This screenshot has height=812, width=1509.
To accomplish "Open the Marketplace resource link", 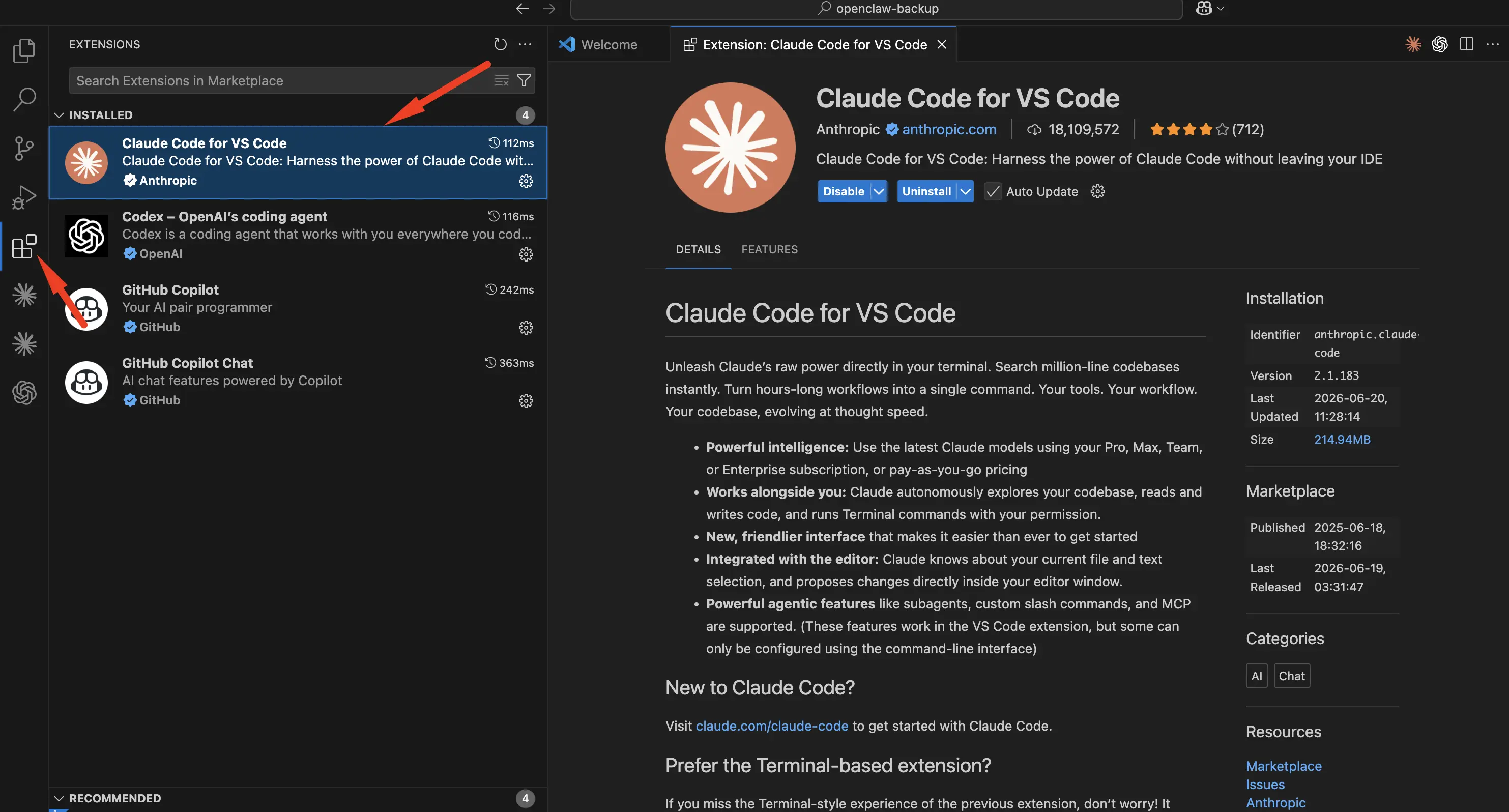I will click(x=1284, y=766).
